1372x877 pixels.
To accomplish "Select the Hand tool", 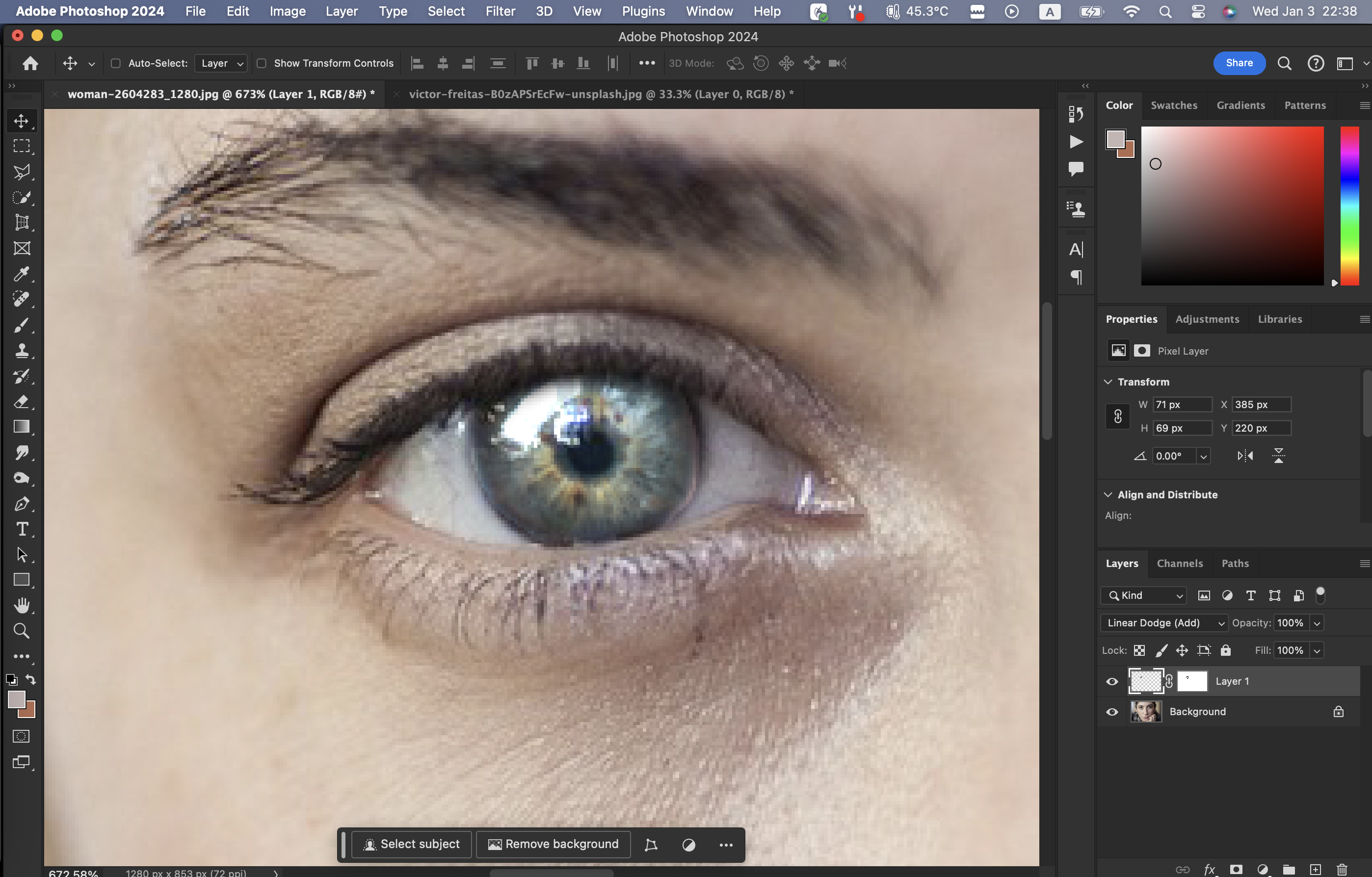I will 22,605.
